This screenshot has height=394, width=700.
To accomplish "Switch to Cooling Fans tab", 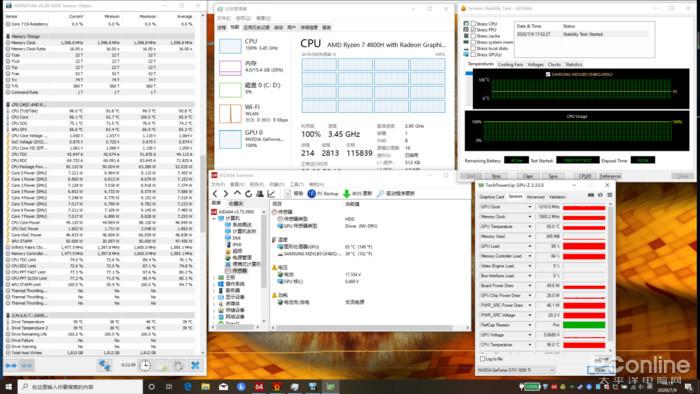I will (x=510, y=65).
